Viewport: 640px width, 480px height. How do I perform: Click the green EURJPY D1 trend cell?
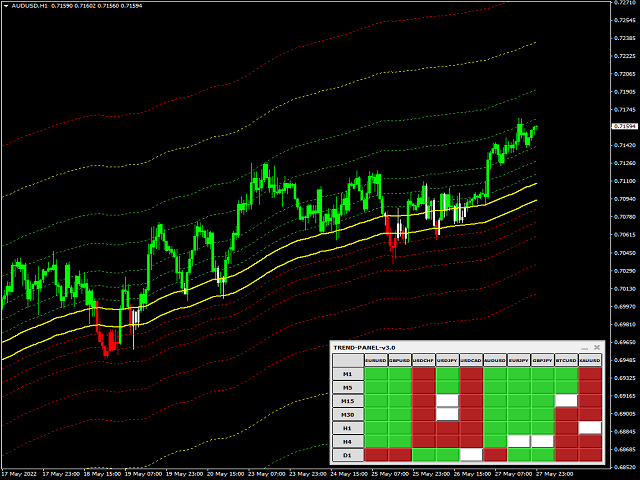pyautogui.click(x=519, y=455)
